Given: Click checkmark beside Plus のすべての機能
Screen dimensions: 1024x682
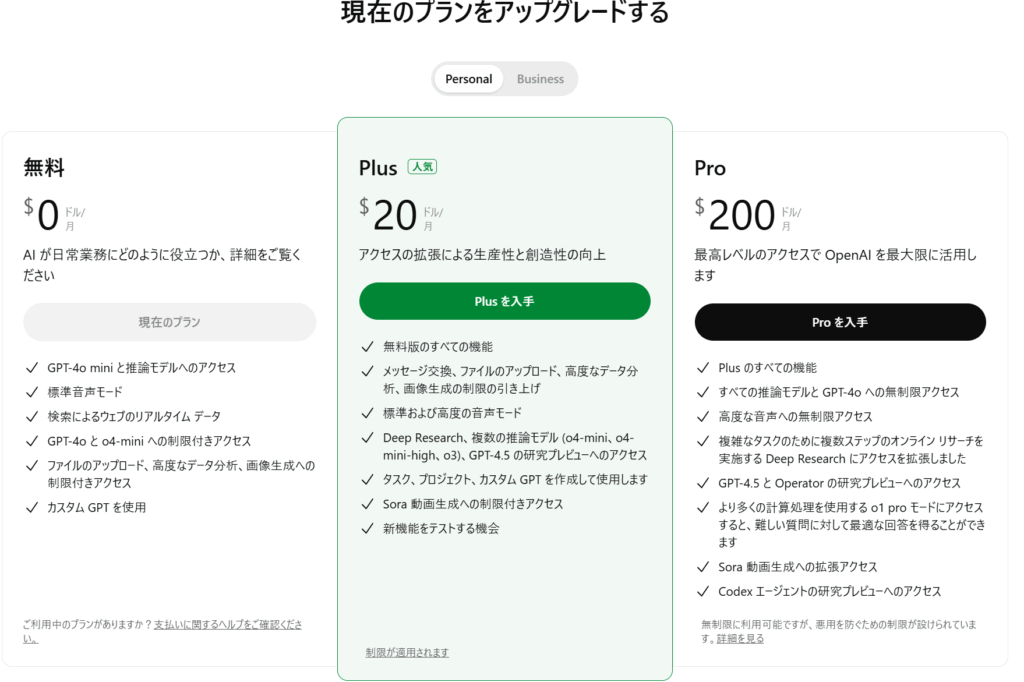Looking at the screenshot, I should pos(703,368).
